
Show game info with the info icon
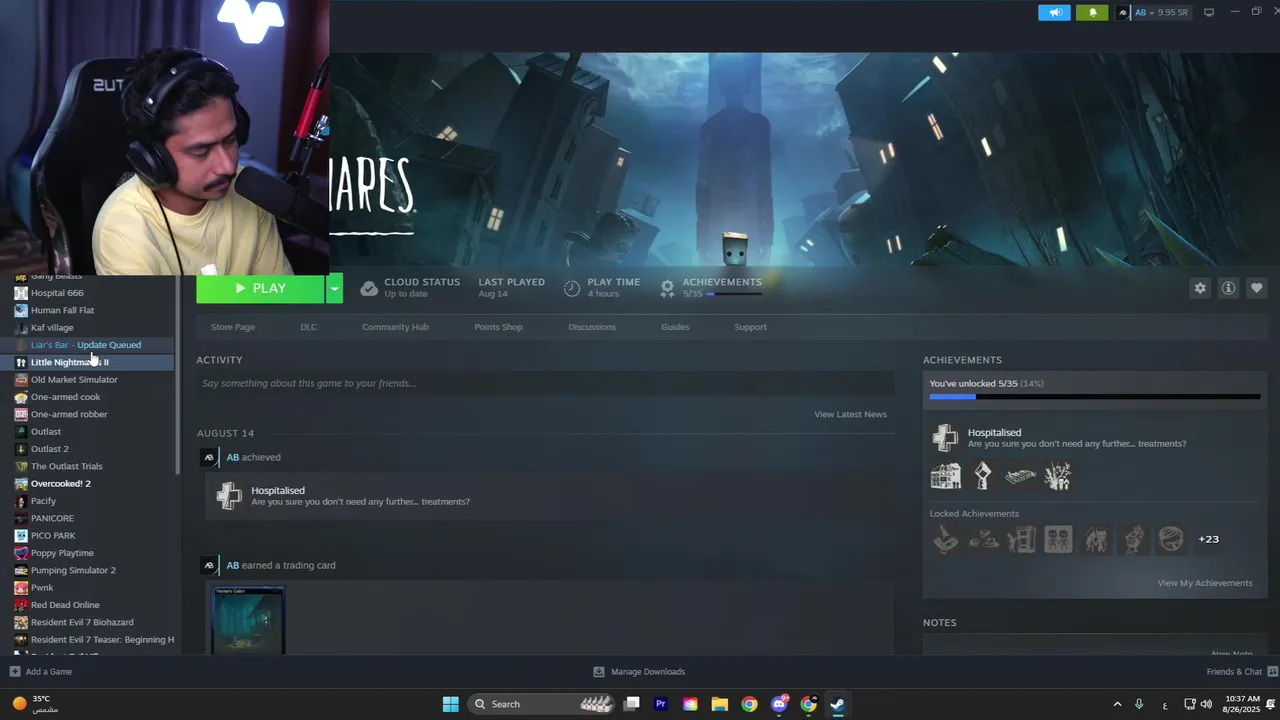(x=1228, y=288)
